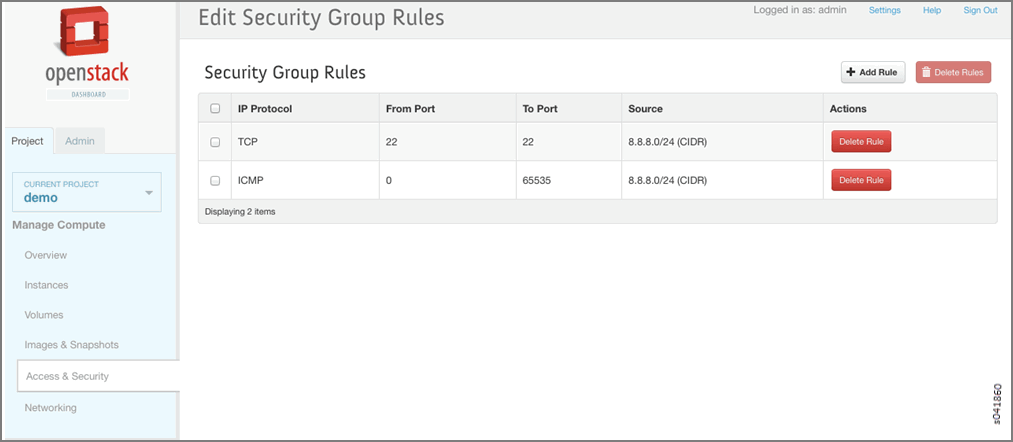Switch to the Admin tab
The height and width of the screenshot is (442, 1013).
80,141
